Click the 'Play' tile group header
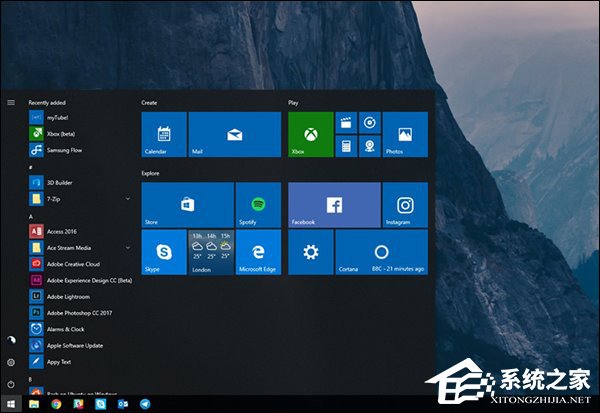The height and width of the screenshot is (413, 600). (x=293, y=103)
